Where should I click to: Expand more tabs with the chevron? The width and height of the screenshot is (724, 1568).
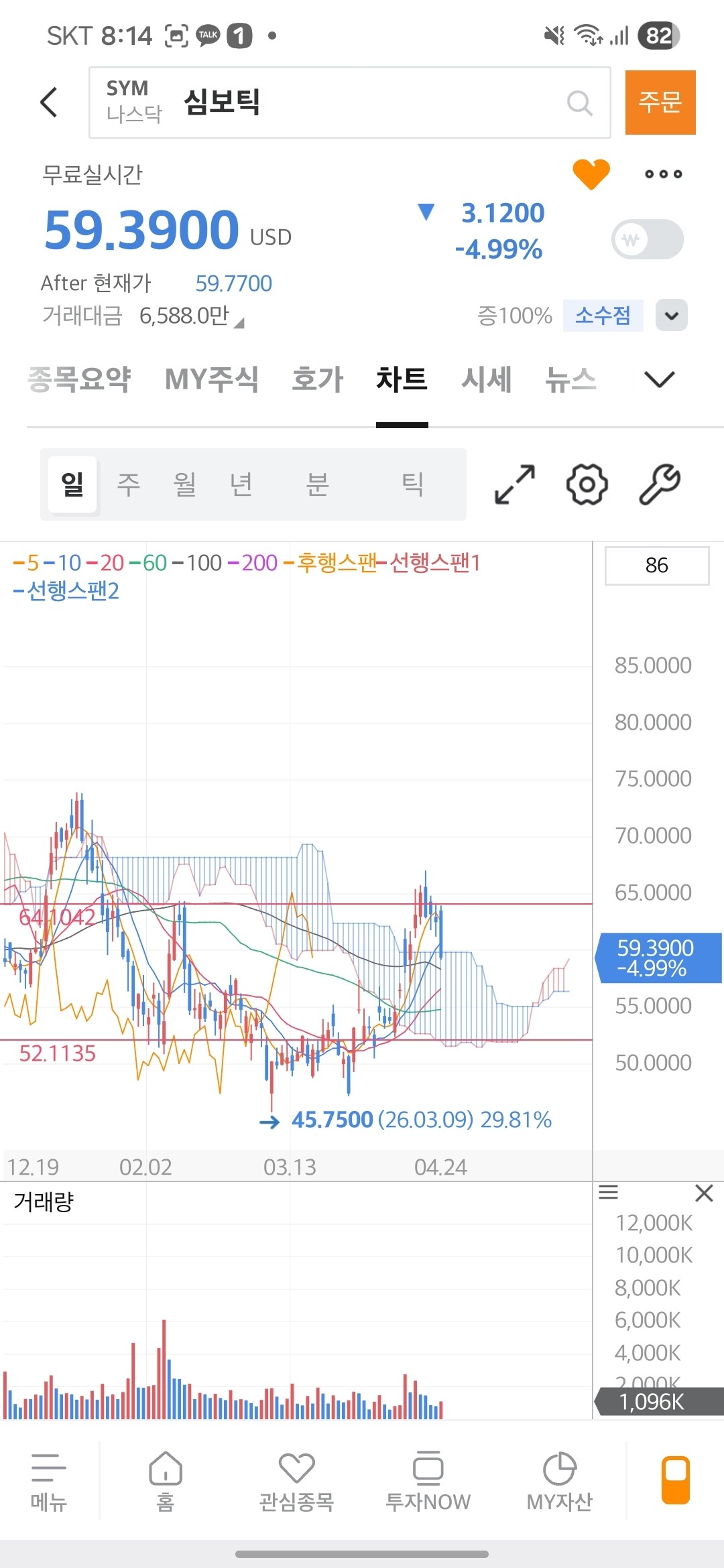(x=659, y=379)
